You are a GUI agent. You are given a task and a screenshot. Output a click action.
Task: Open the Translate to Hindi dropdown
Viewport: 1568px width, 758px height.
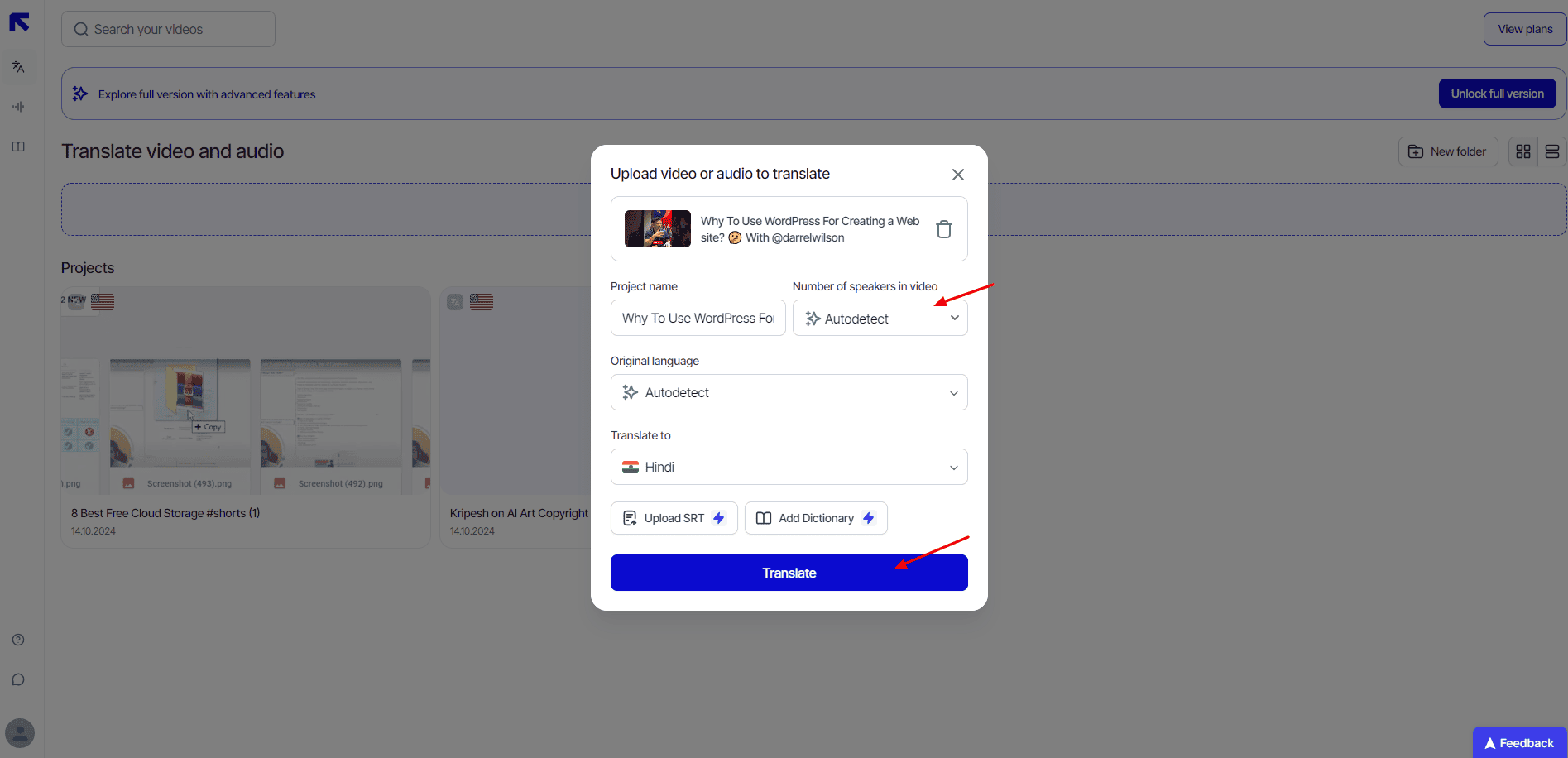(789, 468)
